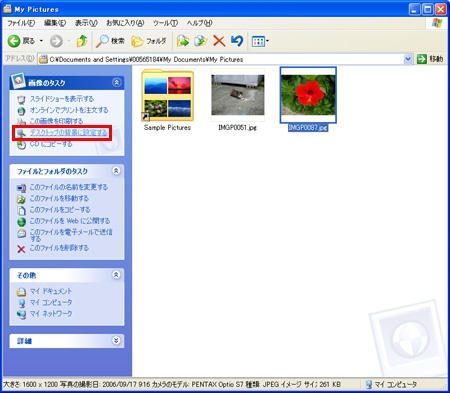Screen dimensions: 450x393
Task: Select the Sample Pictures folder thumbnail
Action: (x=168, y=95)
